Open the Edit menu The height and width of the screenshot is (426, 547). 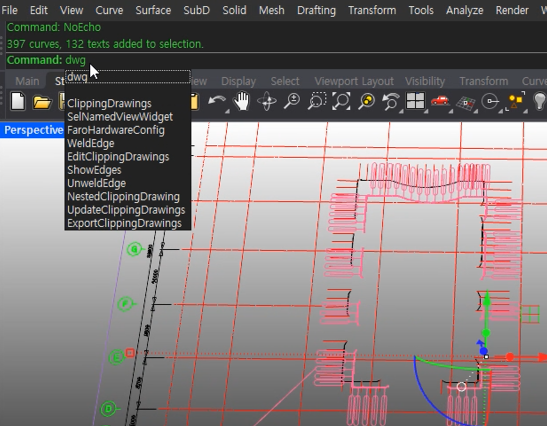pos(39,10)
